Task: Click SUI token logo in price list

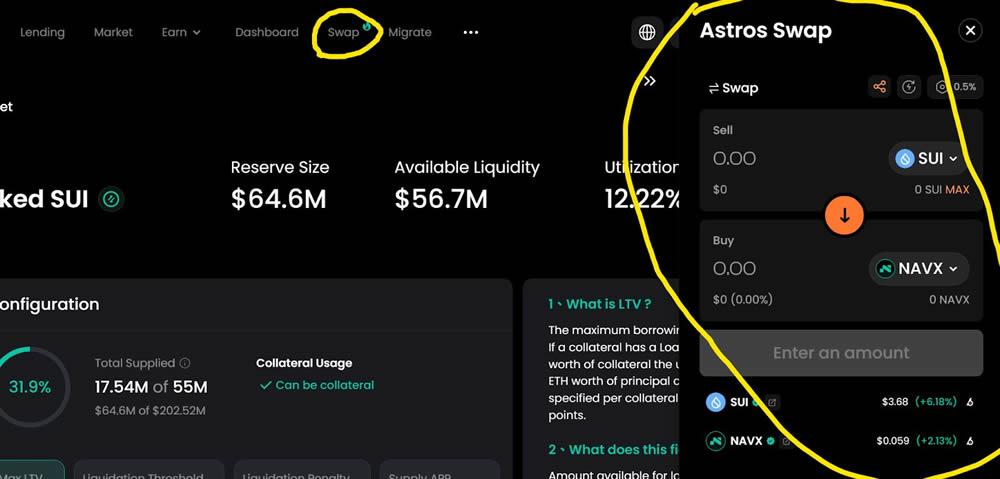Action: click(716, 402)
